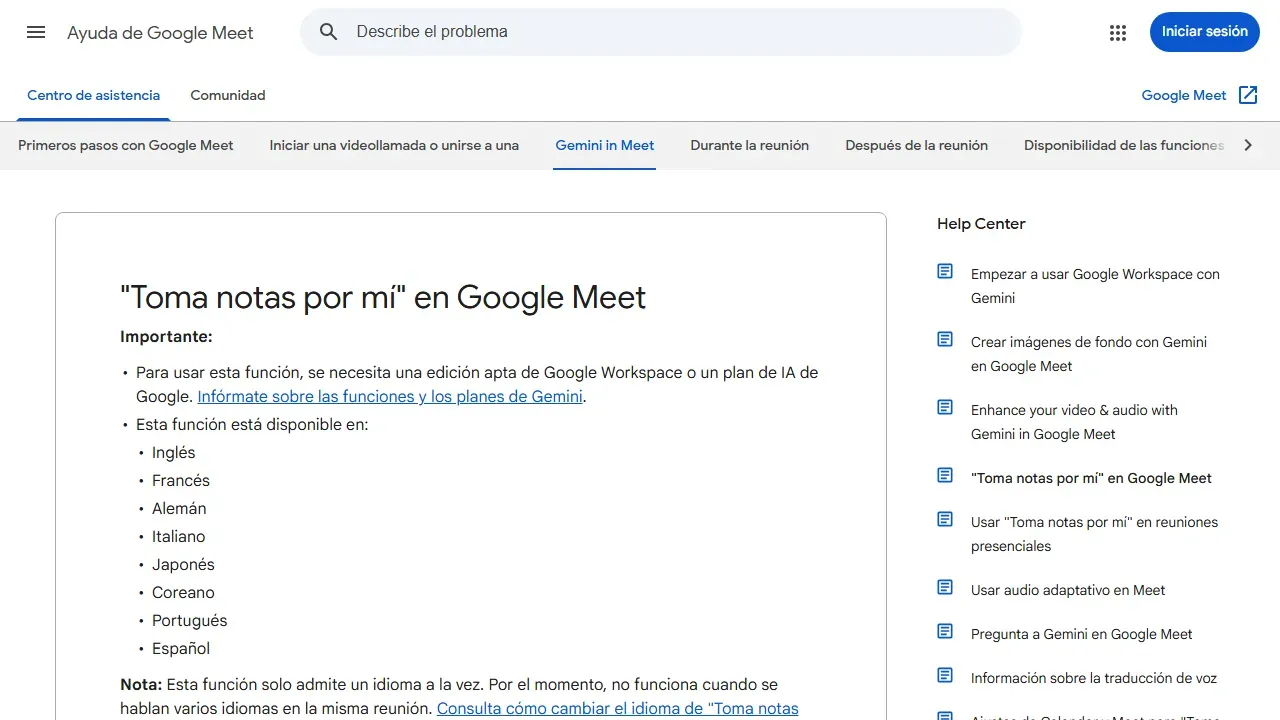Open Usar audio adaptativo en Meet article
Image resolution: width=1280 pixels, height=720 pixels.
point(1068,590)
